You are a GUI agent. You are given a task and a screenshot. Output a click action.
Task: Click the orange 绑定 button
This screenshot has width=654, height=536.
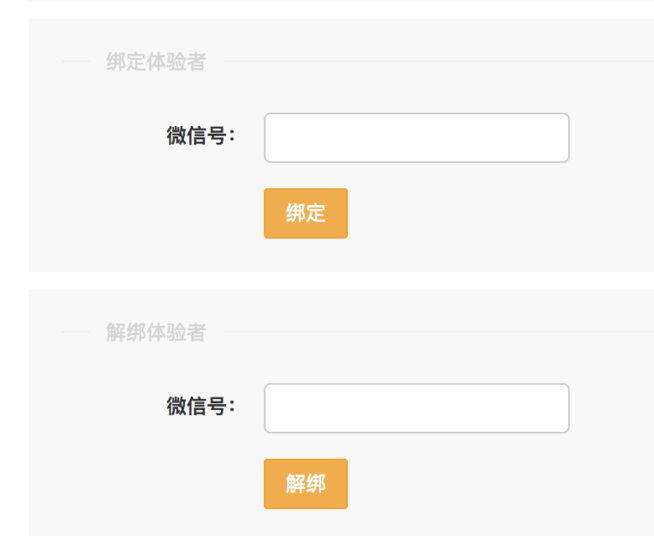[x=305, y=213]
